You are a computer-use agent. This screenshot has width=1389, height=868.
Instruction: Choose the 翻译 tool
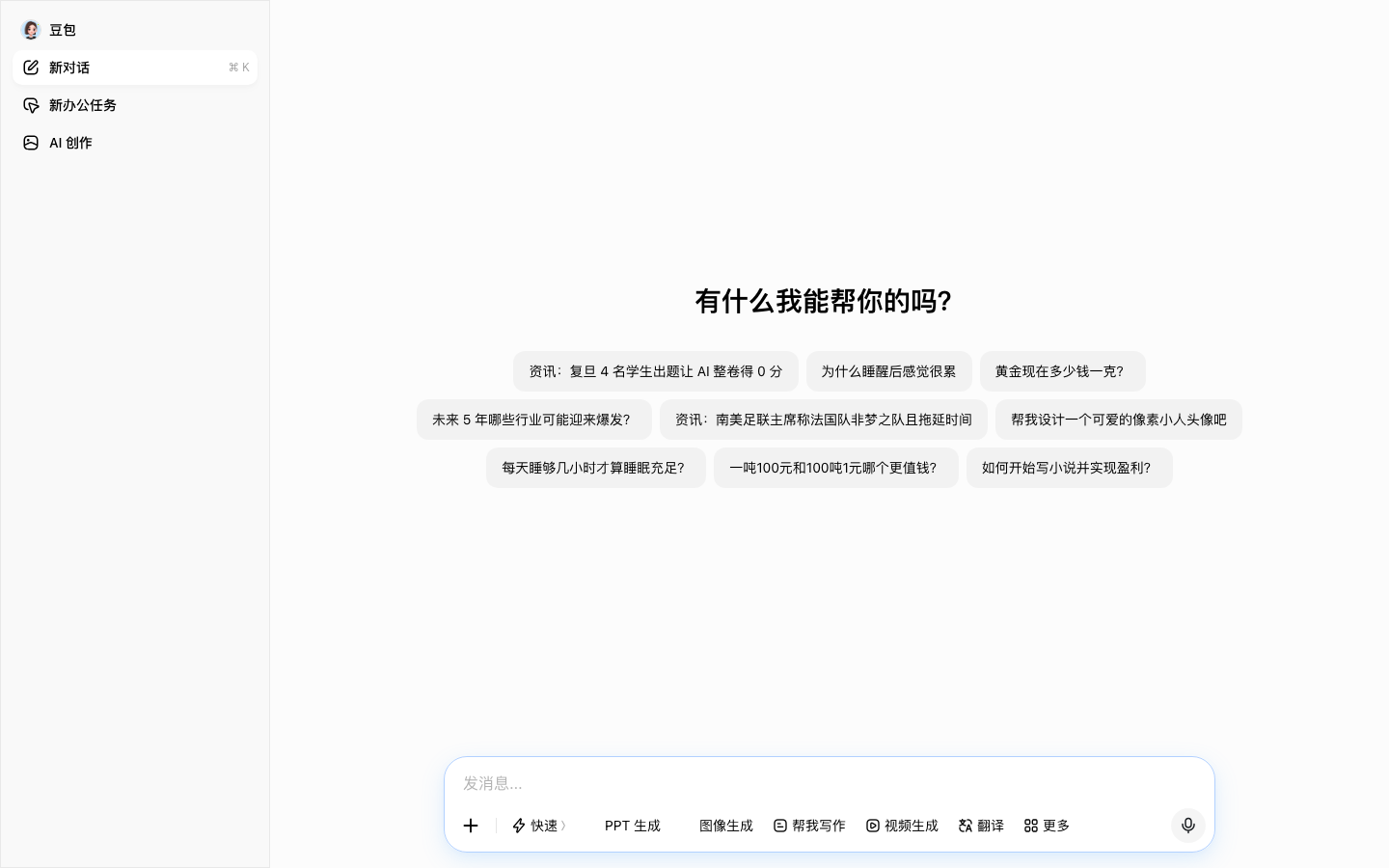click(981, 826)
